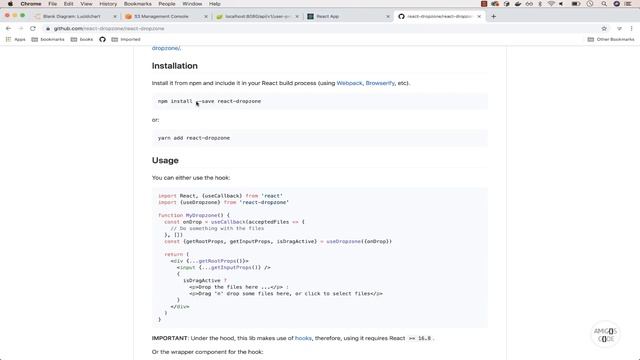Open the Help menu
Viewport: 640px width, 360px height.
215,4
